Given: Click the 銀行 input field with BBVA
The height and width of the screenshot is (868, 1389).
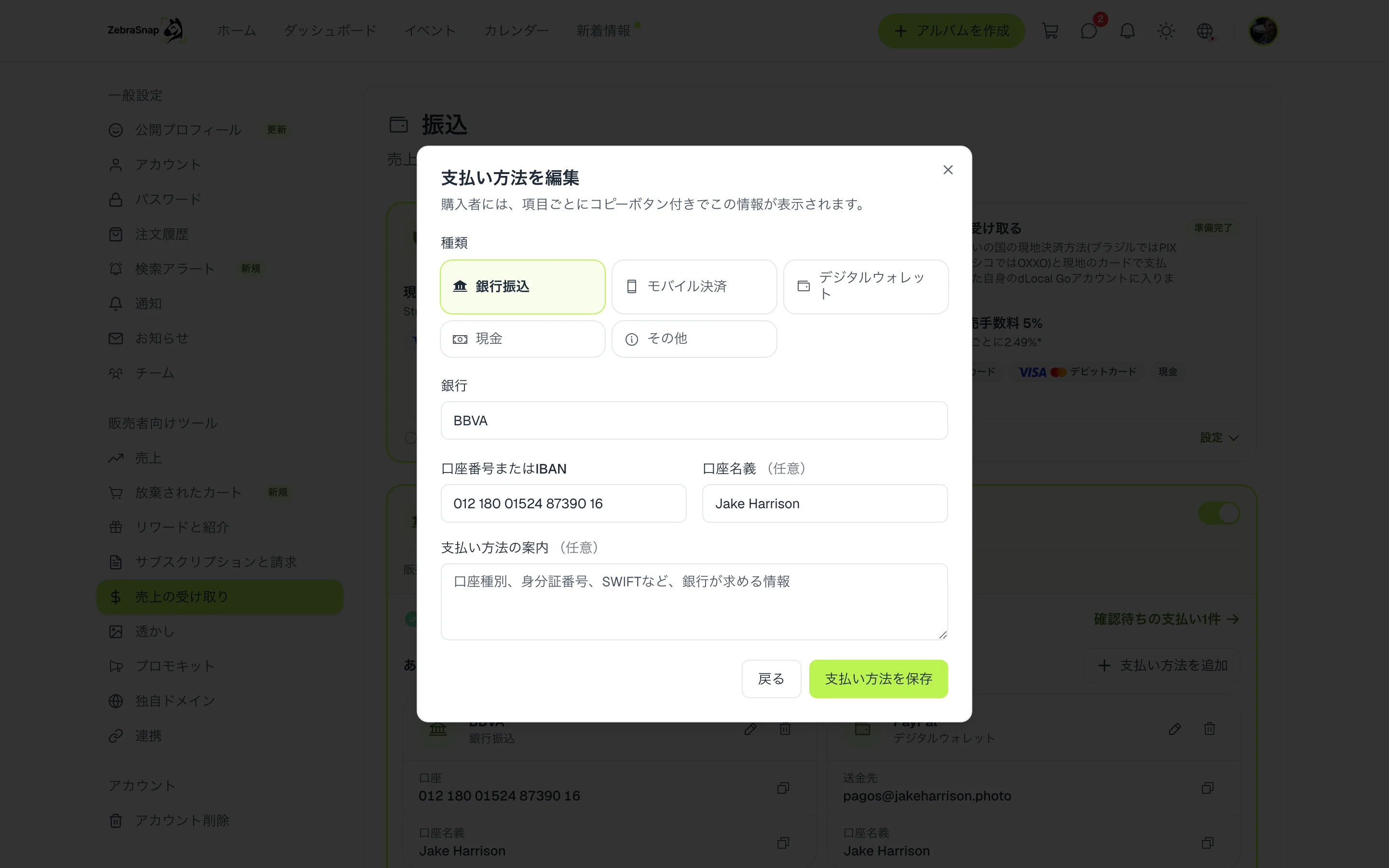Looking at the screenshot, I should (x=694, y=421).
